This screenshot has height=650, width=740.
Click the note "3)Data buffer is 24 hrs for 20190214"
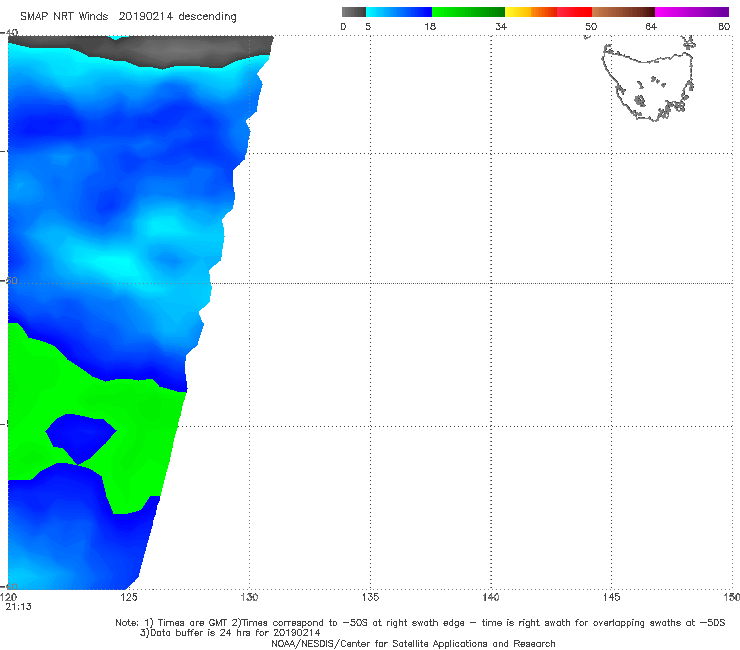(230, 633)
